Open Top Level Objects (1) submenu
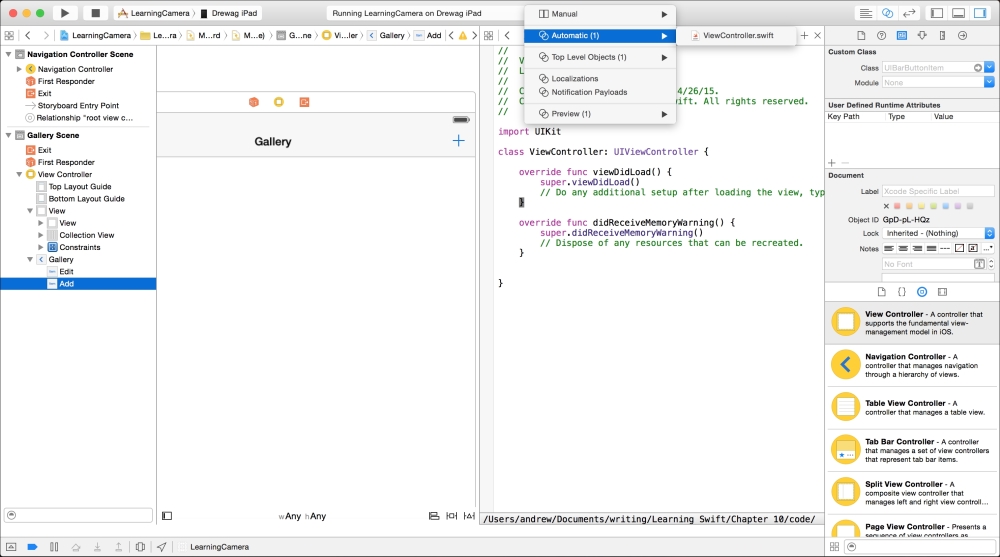 [599, 57]
